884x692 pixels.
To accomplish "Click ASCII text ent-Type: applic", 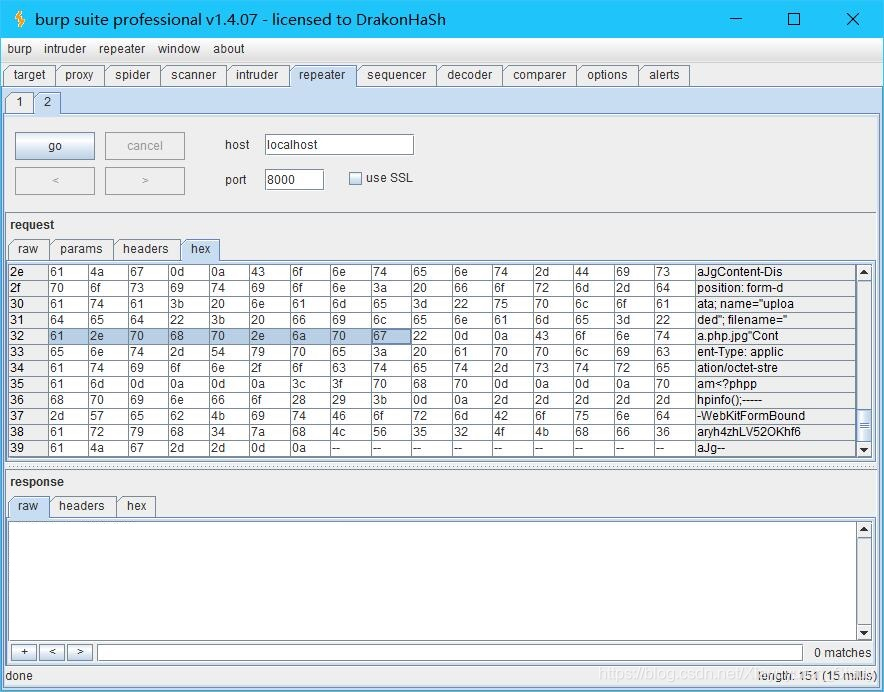I will pos(740,352).
